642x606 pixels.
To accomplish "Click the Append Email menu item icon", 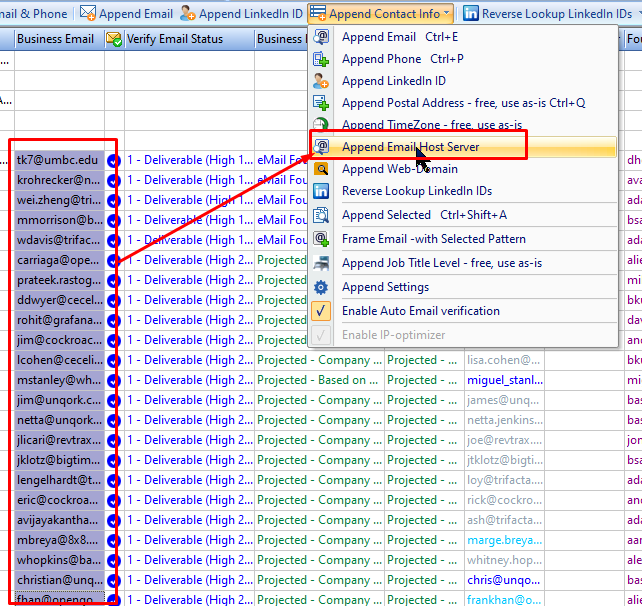I will point(321,37).
